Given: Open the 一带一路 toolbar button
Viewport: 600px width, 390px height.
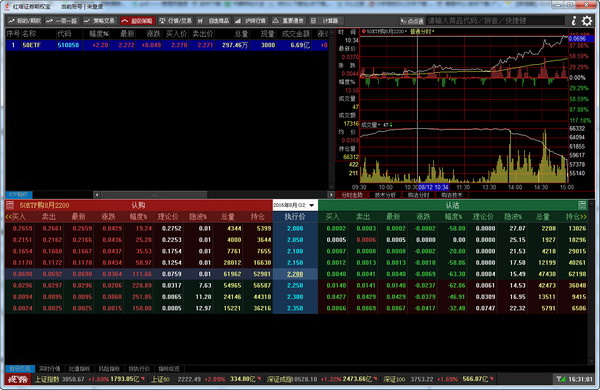Looking at the screenshot, I should (x=62, y=21).
